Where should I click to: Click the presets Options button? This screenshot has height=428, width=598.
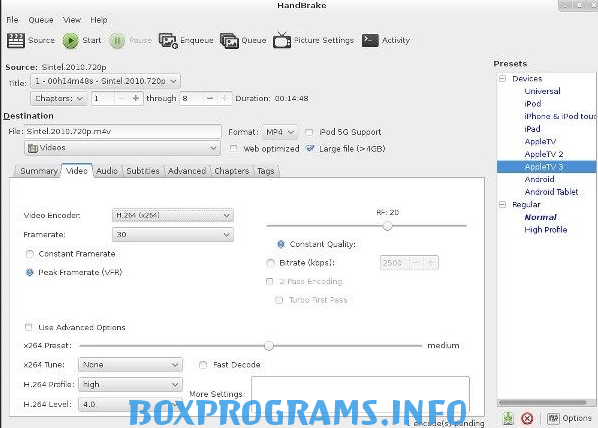point(569,418)
